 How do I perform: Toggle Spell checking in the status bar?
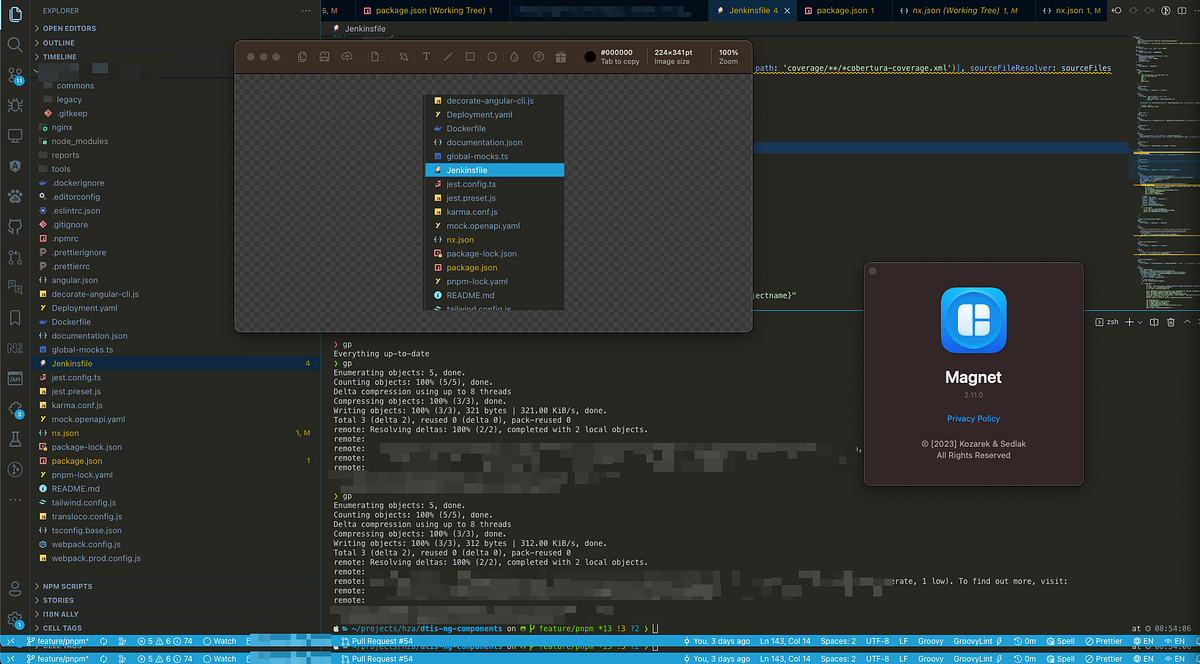pyautogui.click(x=1060, y=641)
